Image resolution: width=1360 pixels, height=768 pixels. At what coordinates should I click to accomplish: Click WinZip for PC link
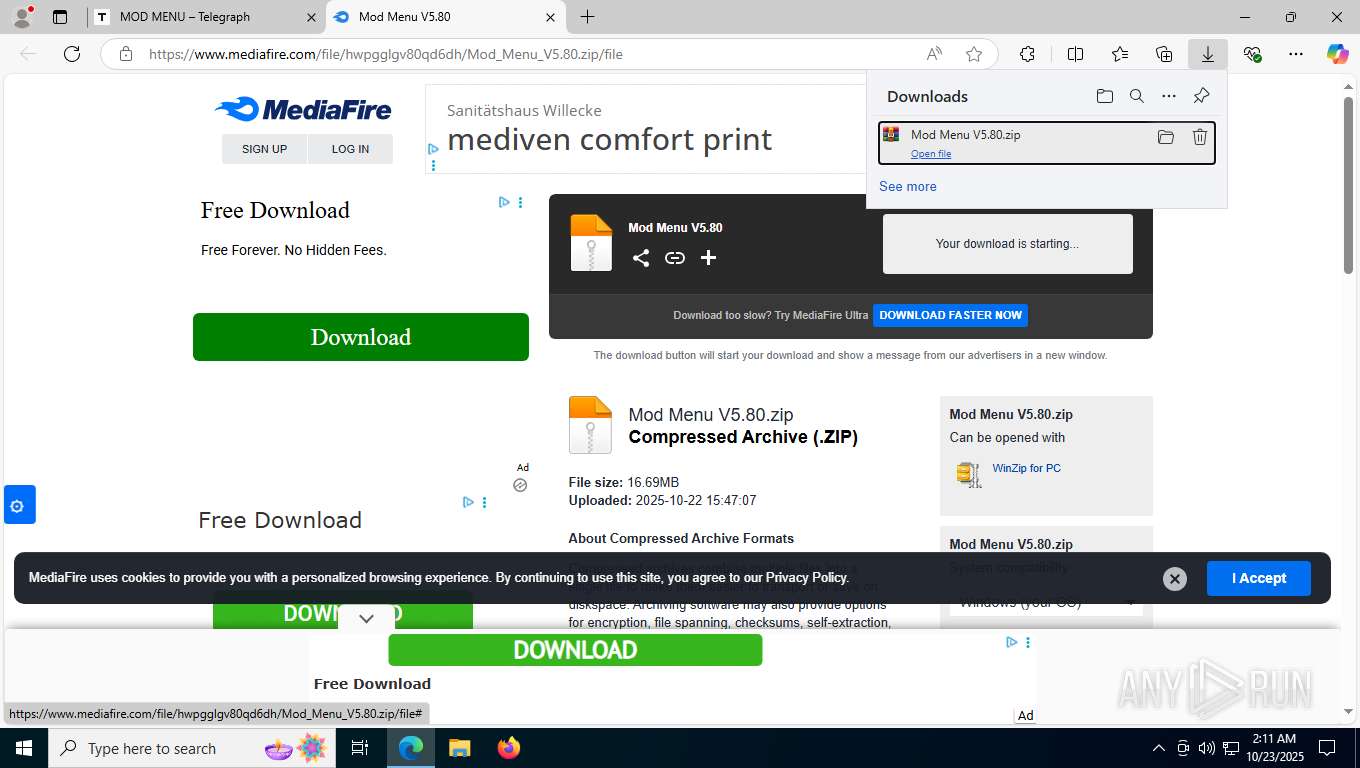pyautogui.click(x=1026, y=468)
